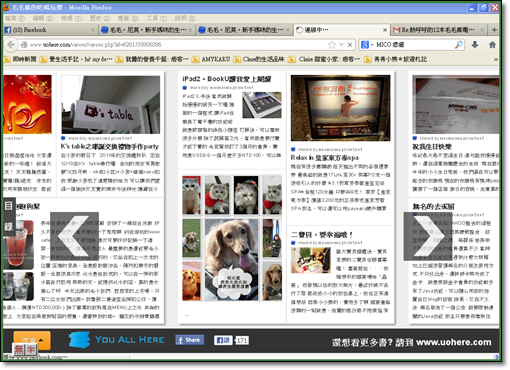The width and height of the screenshot is (510, 370).
Task: Go to the home page icon
Action: [492, 45]
